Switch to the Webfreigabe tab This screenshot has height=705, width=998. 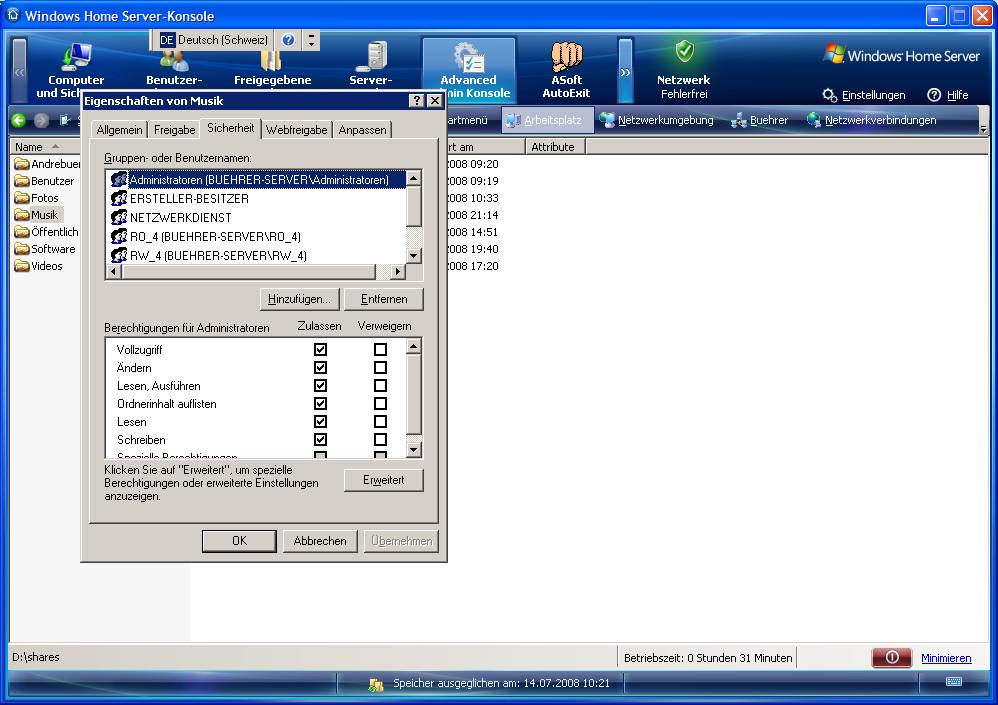(297, 130)
